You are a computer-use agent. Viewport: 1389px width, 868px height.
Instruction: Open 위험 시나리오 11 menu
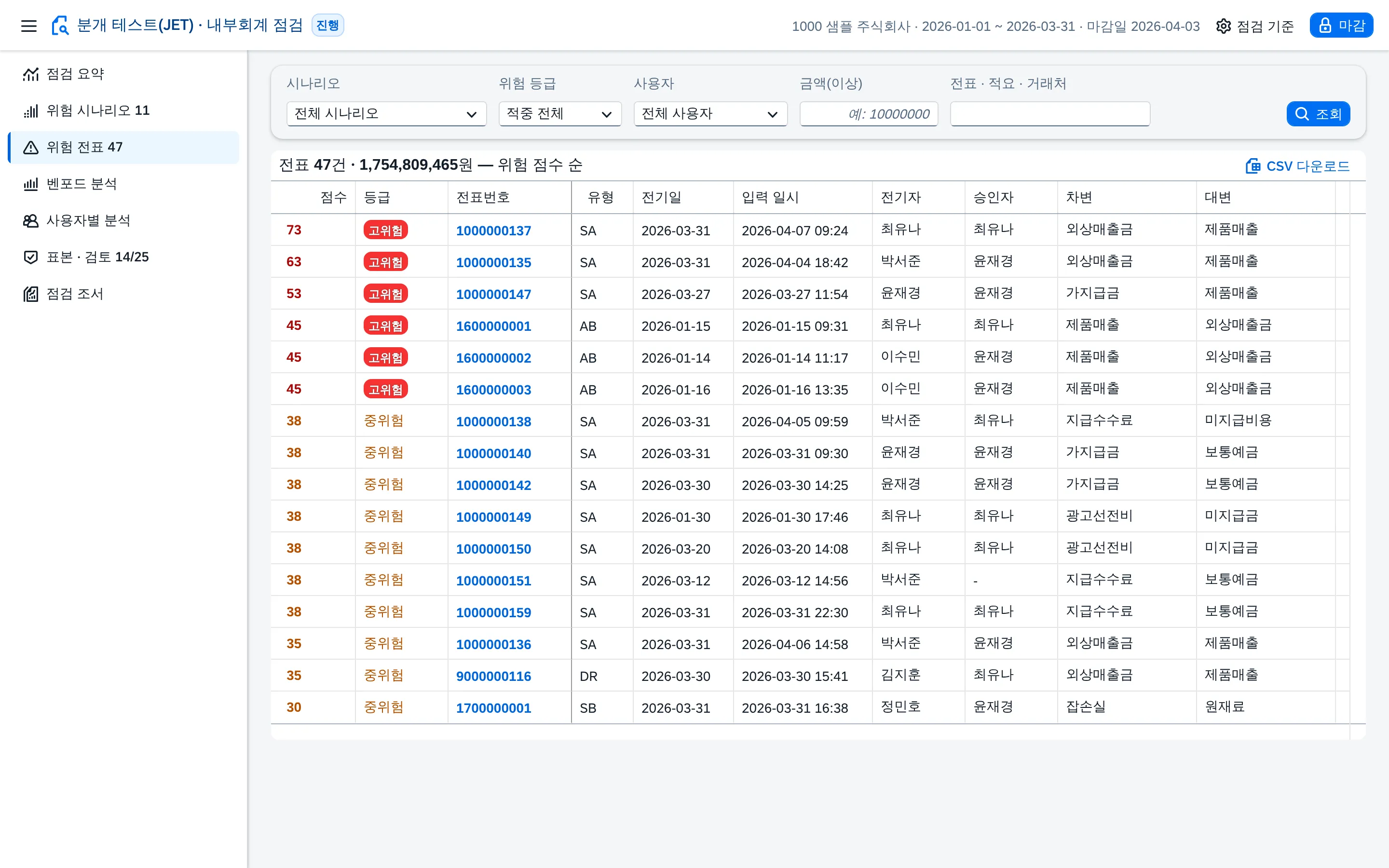(x=124, y=111)
